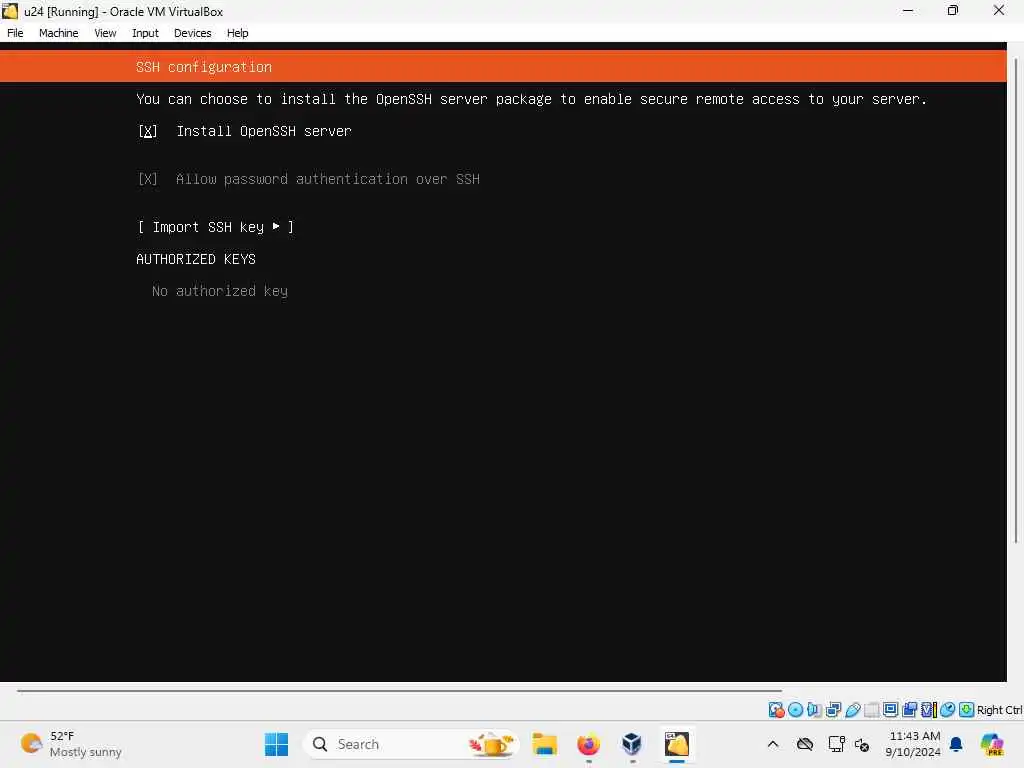This screenshot has width=1024, height=768.
Task: Open File Explorer from the taskbar
Action: click(x=544, y=744)
